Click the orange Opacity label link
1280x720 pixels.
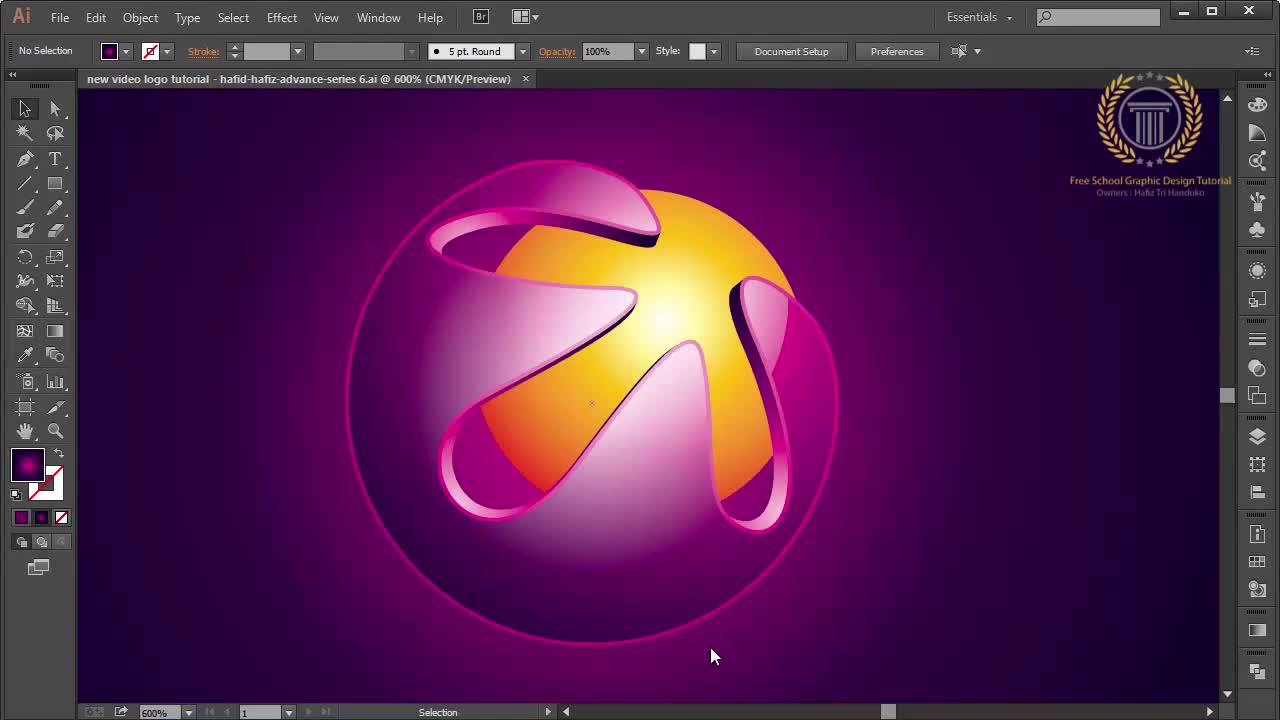557,52
